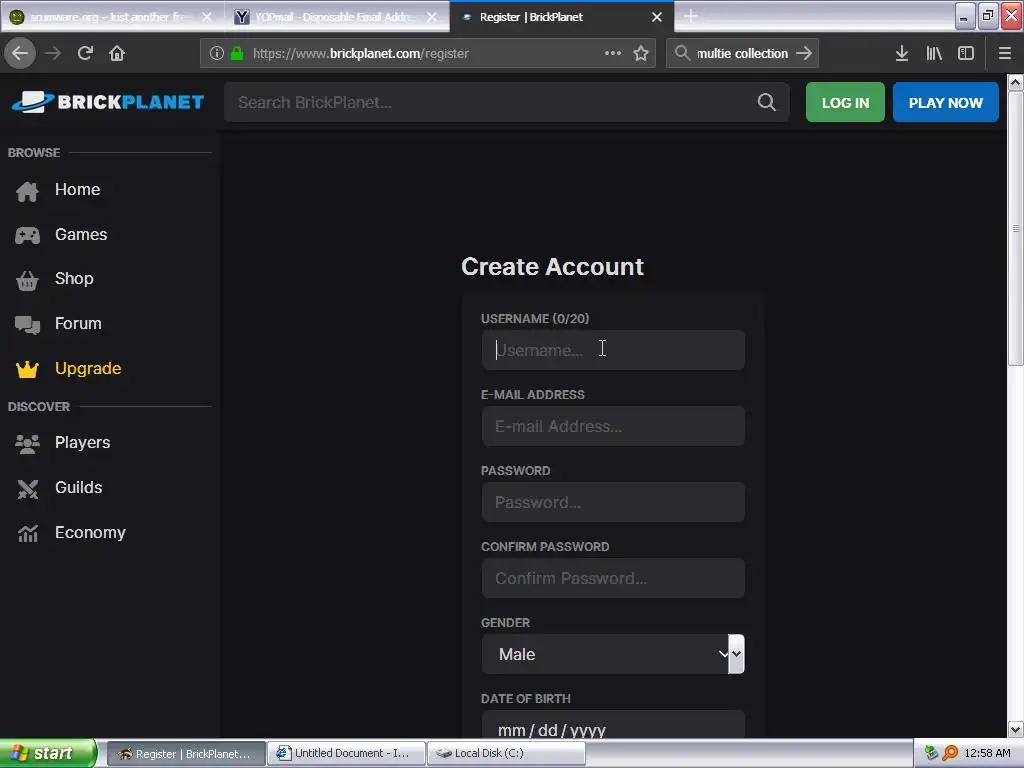Click the browser home icon
This screenshot has height=768, width=1024.
click(x=117, y=53)
